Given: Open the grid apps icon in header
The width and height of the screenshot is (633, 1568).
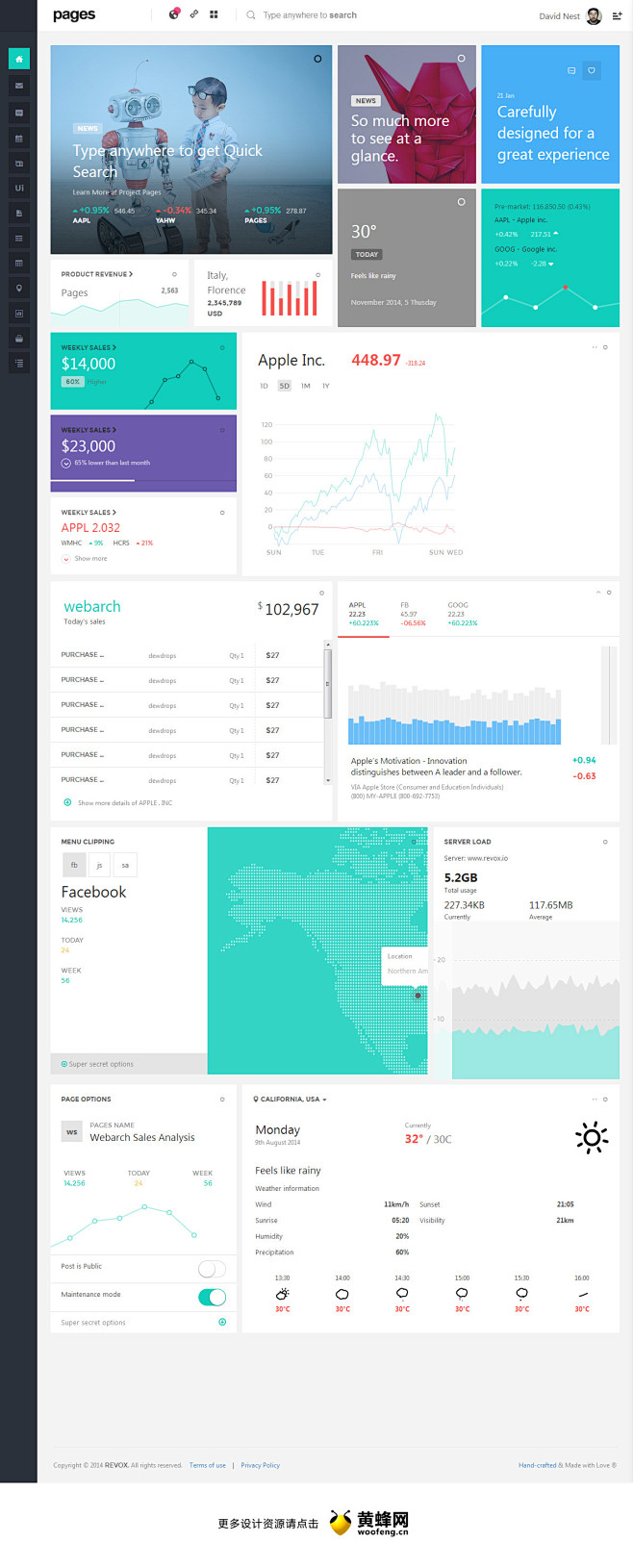Looking at the screenshot, I should click(214, 14).
